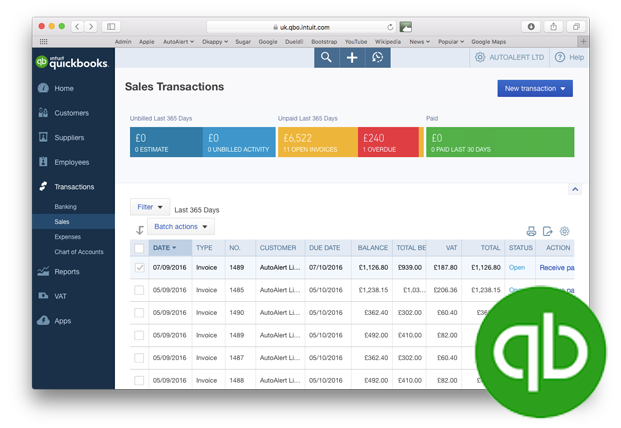
Task: Click the Help question mark icon
Action: click(560, 57)
